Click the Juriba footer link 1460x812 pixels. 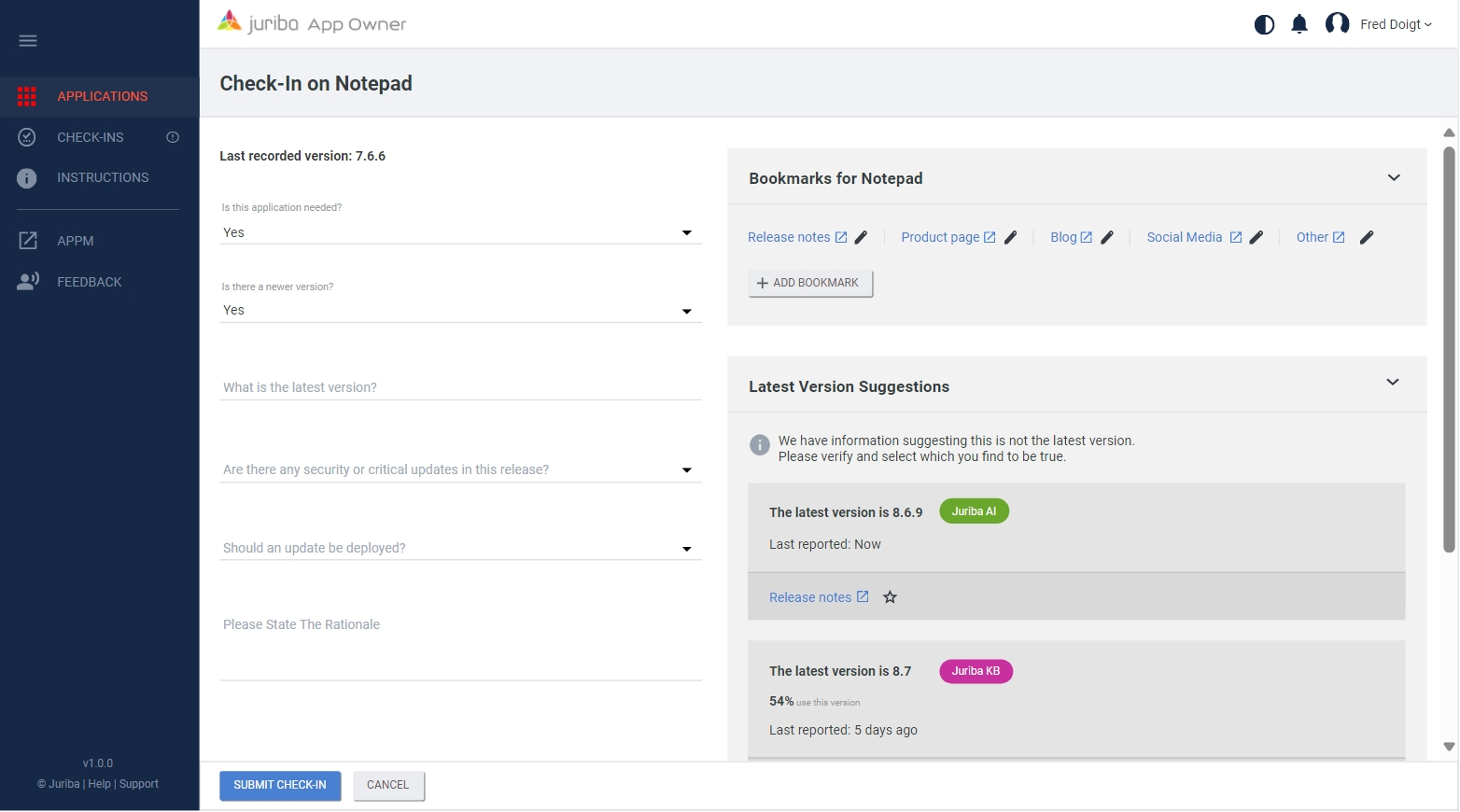(63, 784)
